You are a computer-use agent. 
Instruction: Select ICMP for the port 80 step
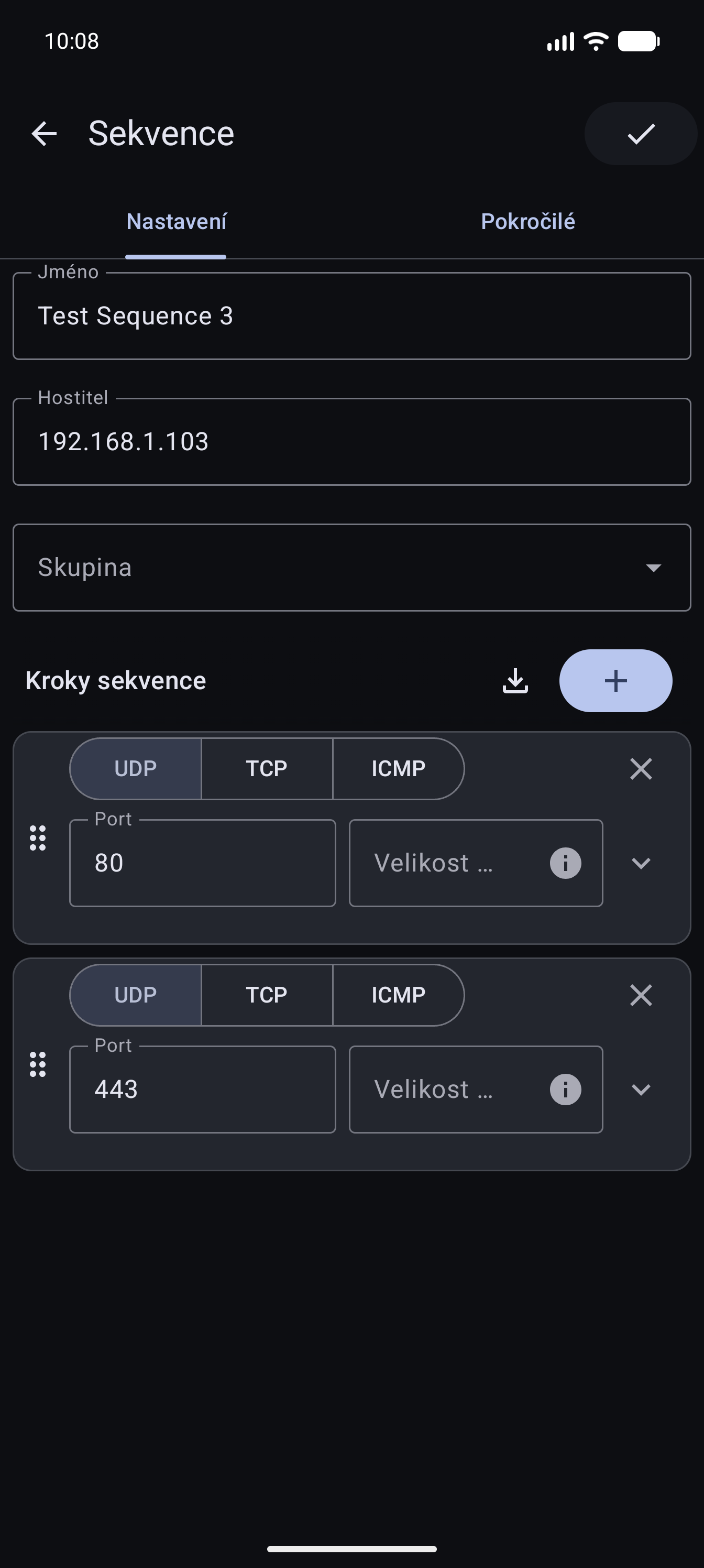(x=399, y=769)
